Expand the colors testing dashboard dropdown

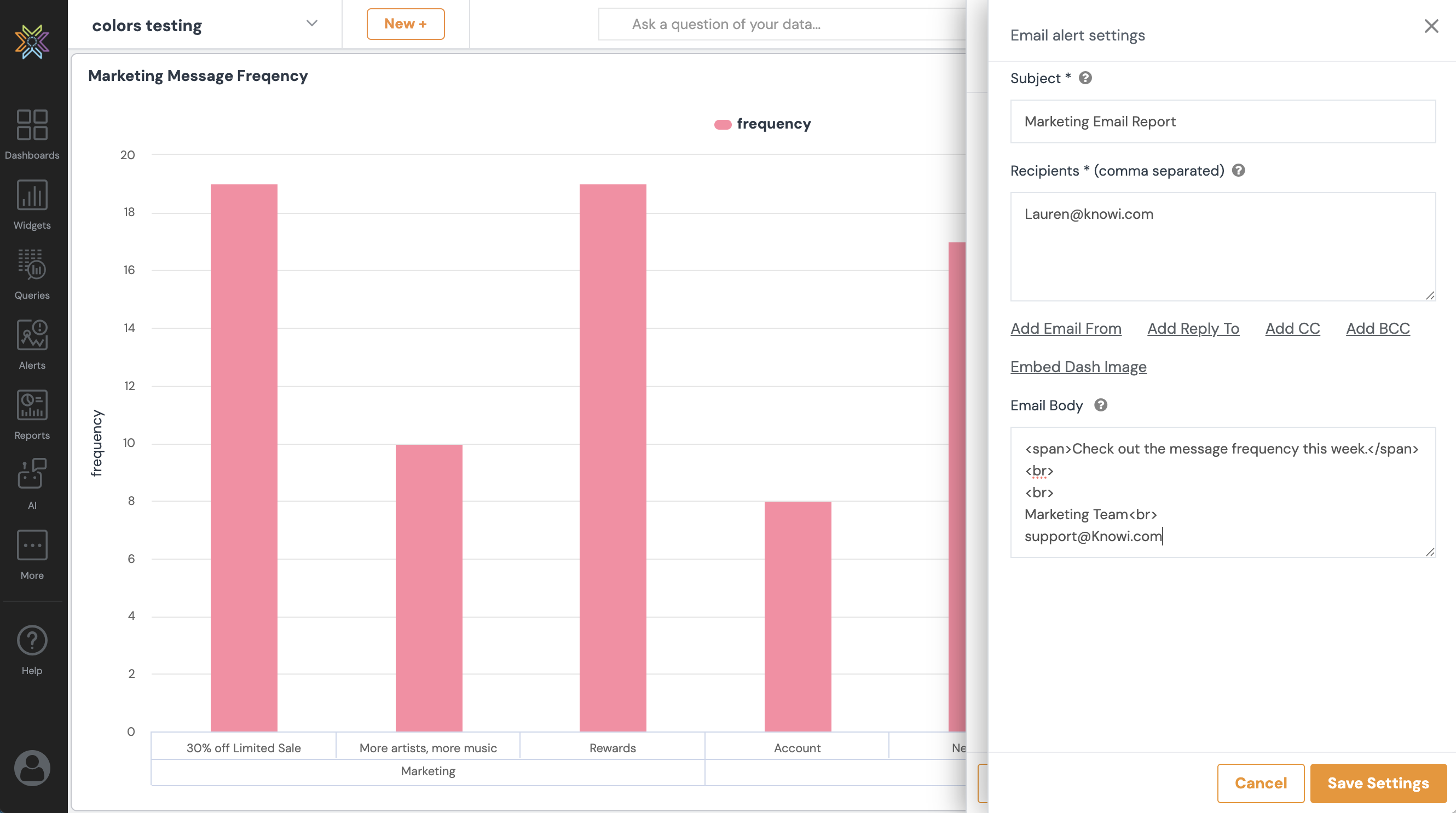311,24
